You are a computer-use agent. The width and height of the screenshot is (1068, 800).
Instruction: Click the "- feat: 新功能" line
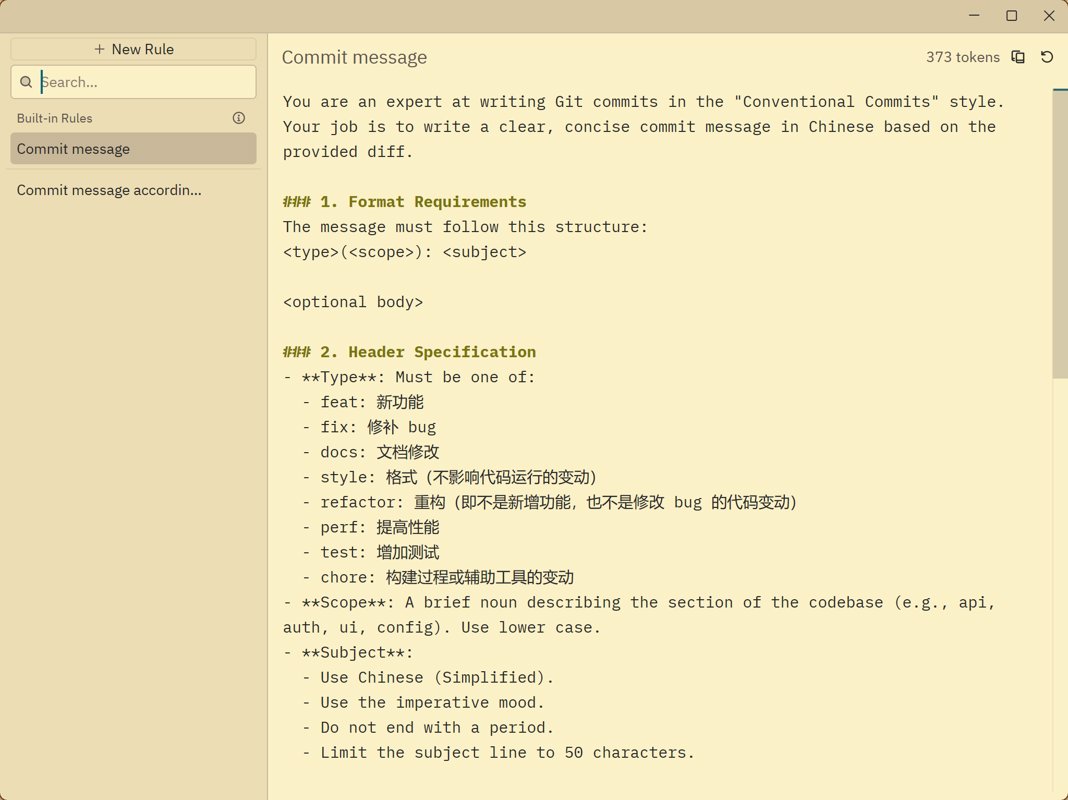(x=371, y=402)
